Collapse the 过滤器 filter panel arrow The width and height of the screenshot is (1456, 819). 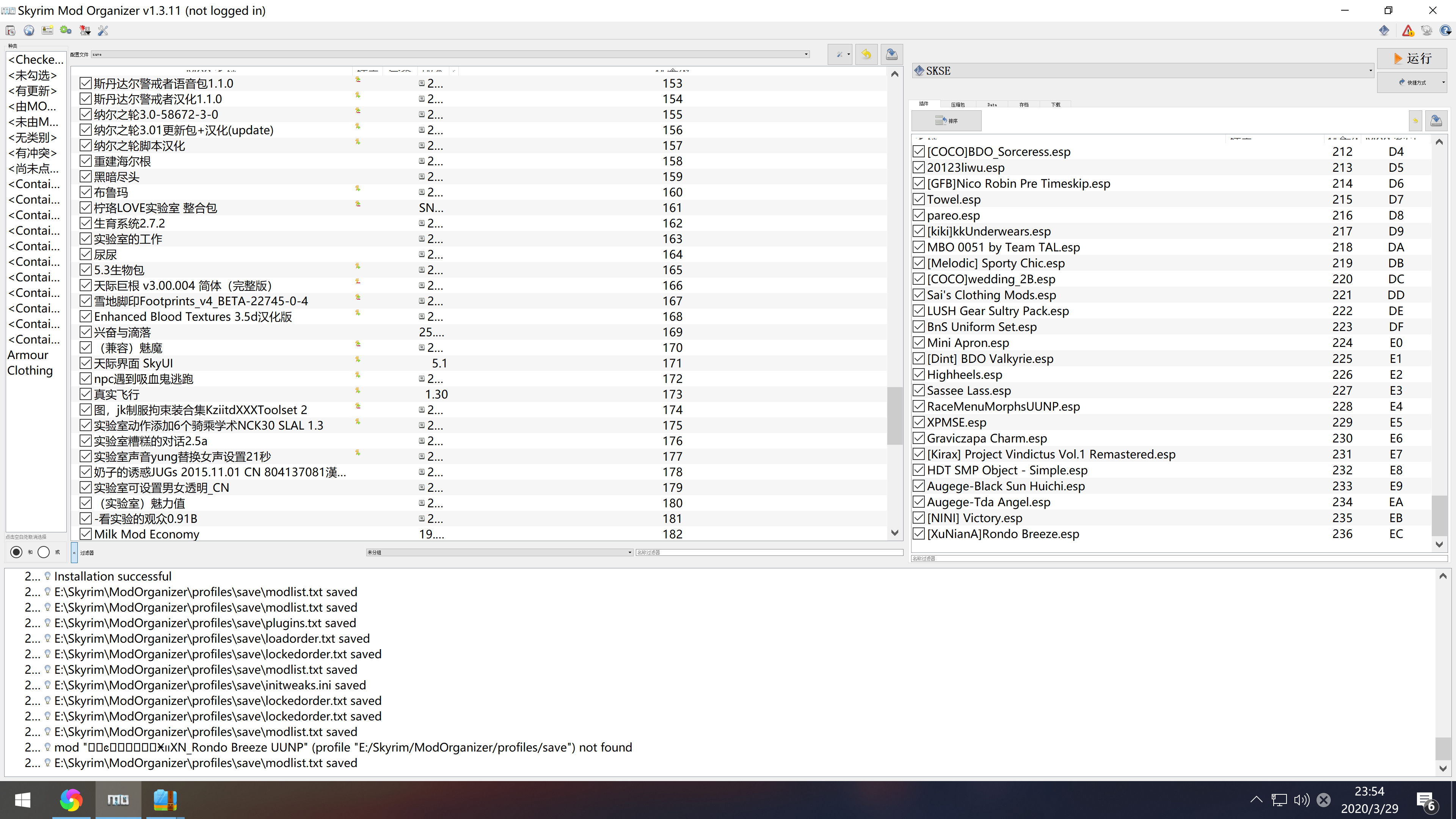[x=74, y=552]
